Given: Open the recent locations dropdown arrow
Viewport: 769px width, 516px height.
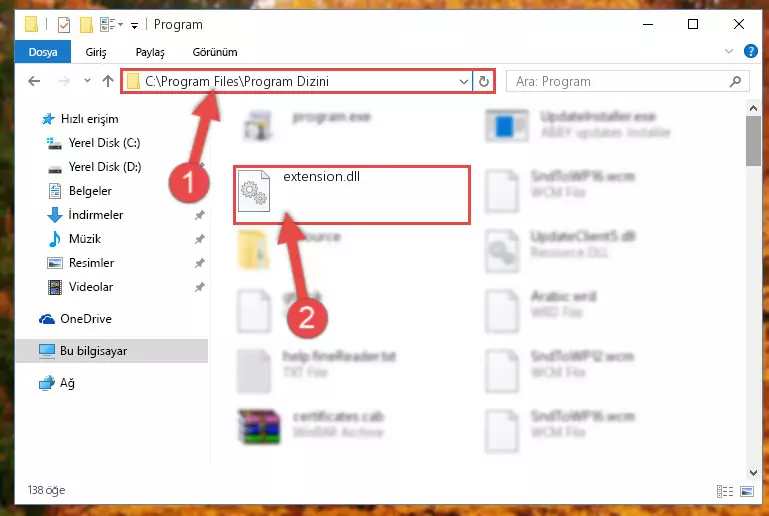Looking at the screenshot, I should click(87, 81).
